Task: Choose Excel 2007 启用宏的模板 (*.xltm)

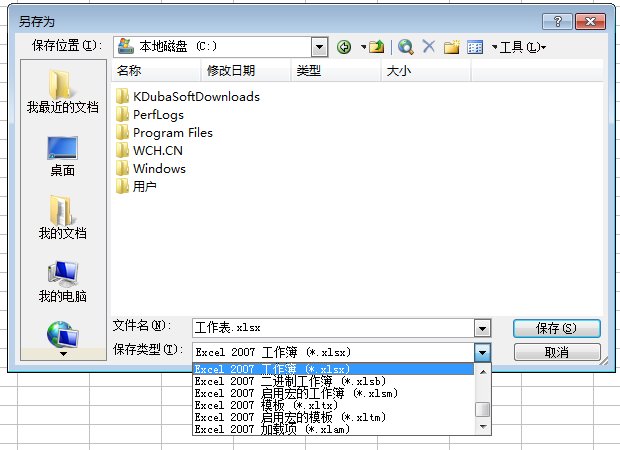Action: (x=333, y=417)
